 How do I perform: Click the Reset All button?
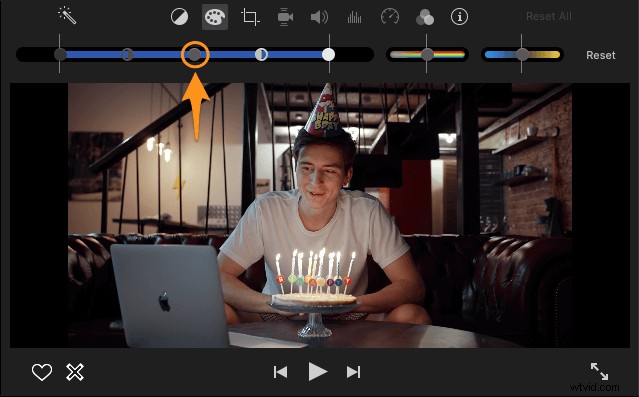pos(549,16)
